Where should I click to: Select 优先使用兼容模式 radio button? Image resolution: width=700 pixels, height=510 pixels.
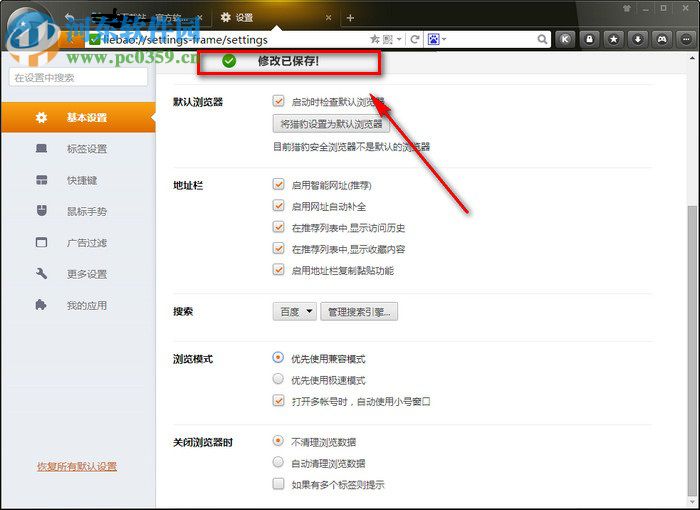(278, 358)
